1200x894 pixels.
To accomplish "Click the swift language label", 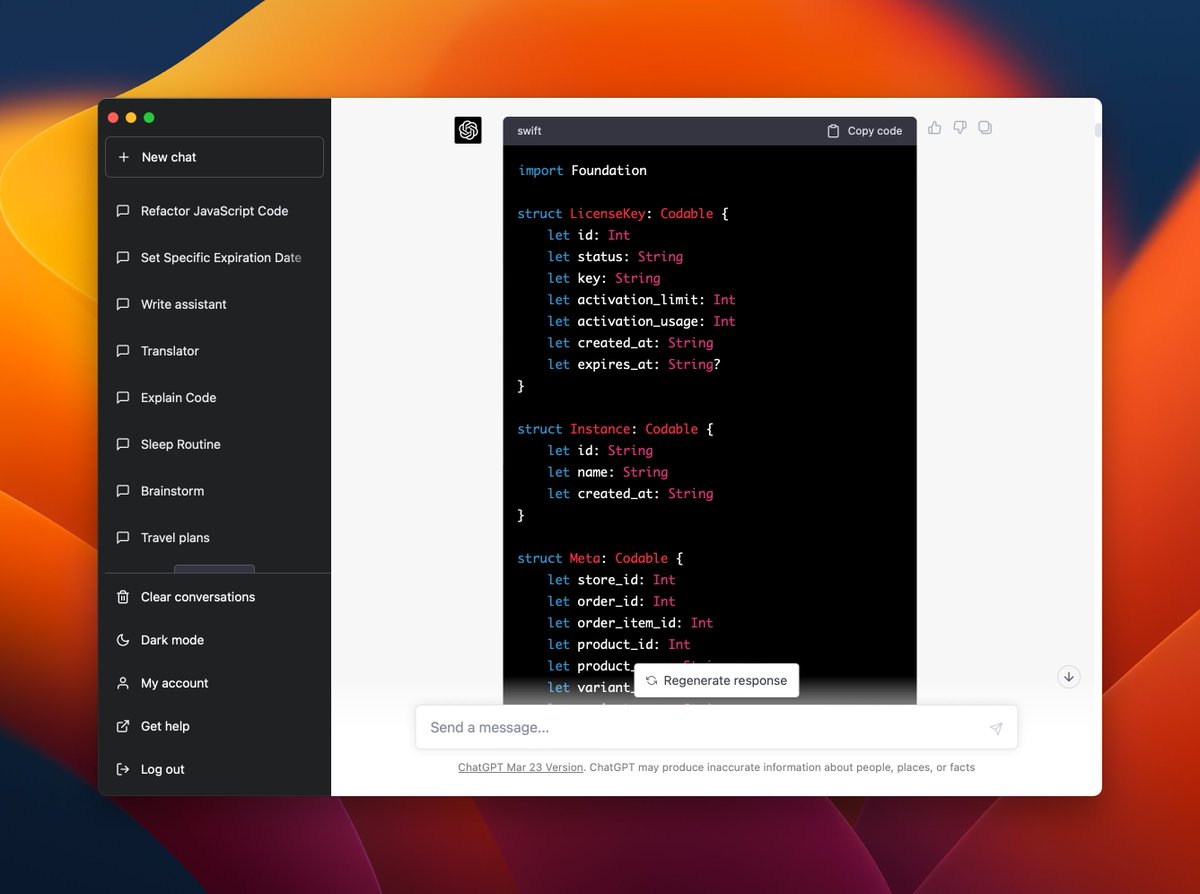I will [x=529, y=131].
